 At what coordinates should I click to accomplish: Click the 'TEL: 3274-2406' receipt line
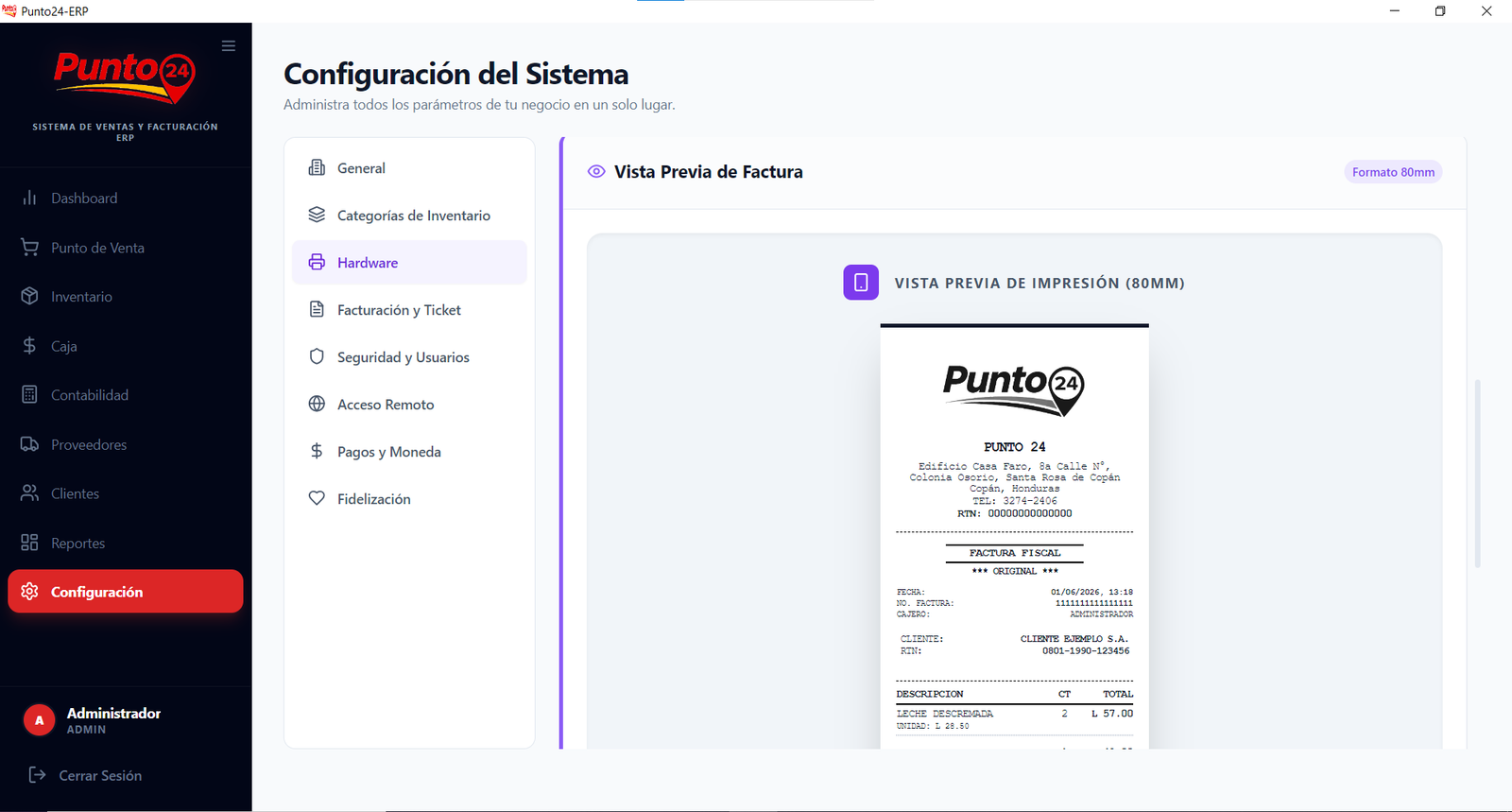[1015, 501]
